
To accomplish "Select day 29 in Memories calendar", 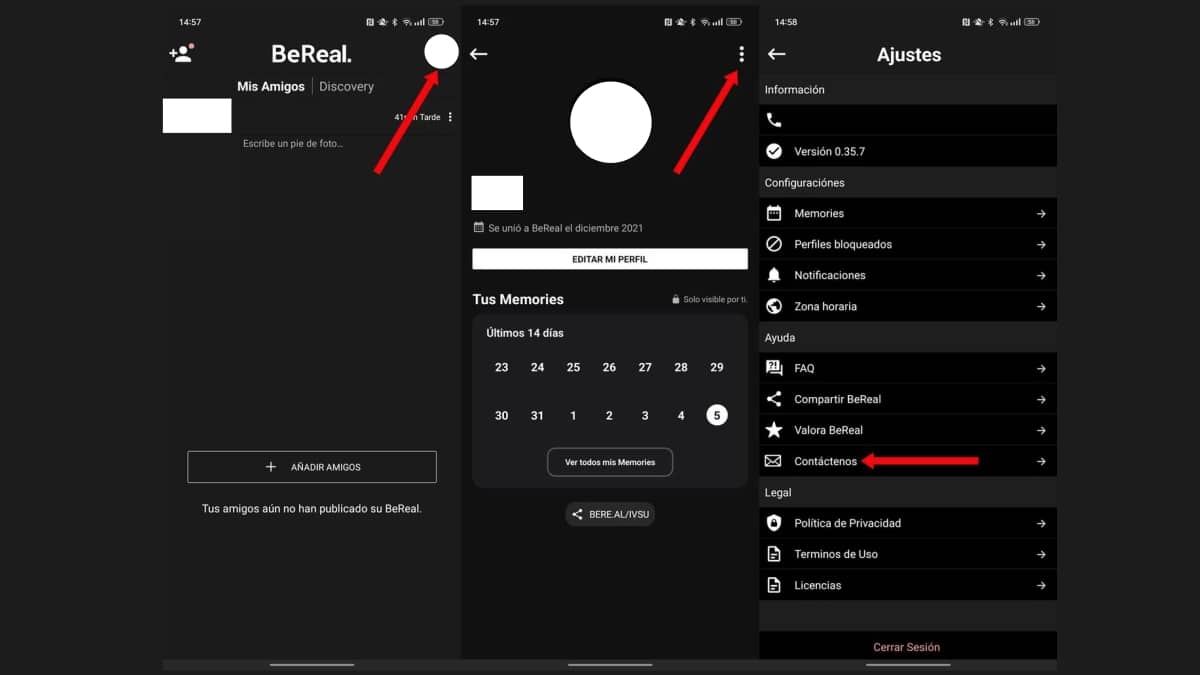I will pos(717,367).
